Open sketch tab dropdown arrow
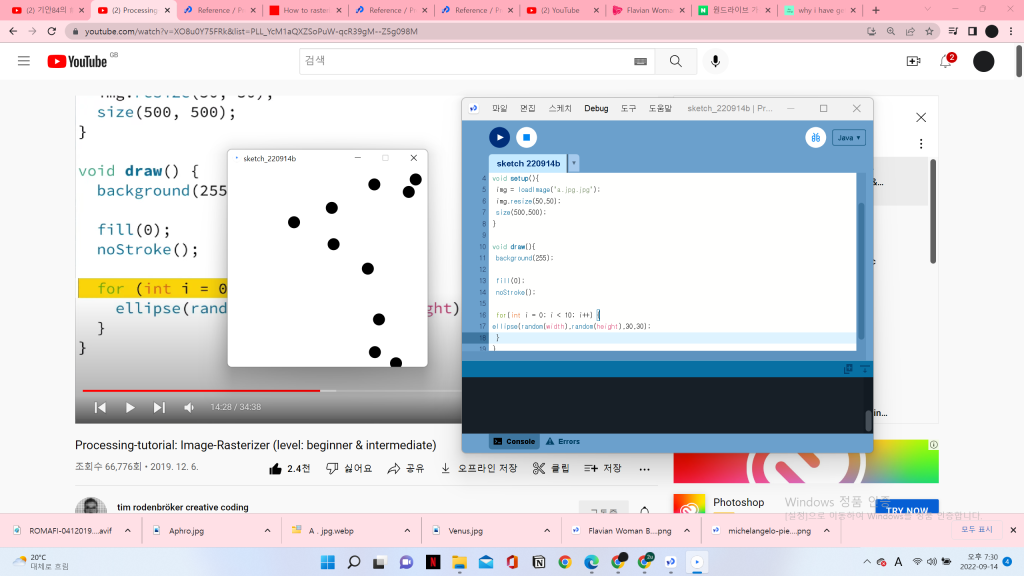1024x576 pixels. [573, 163]
